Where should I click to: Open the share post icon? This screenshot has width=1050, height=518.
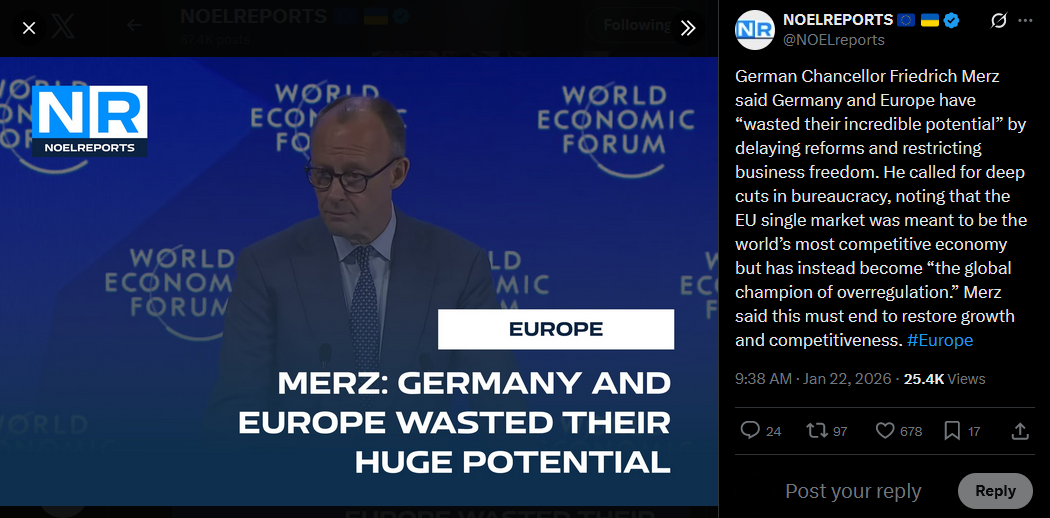(x=1019, y=430)
